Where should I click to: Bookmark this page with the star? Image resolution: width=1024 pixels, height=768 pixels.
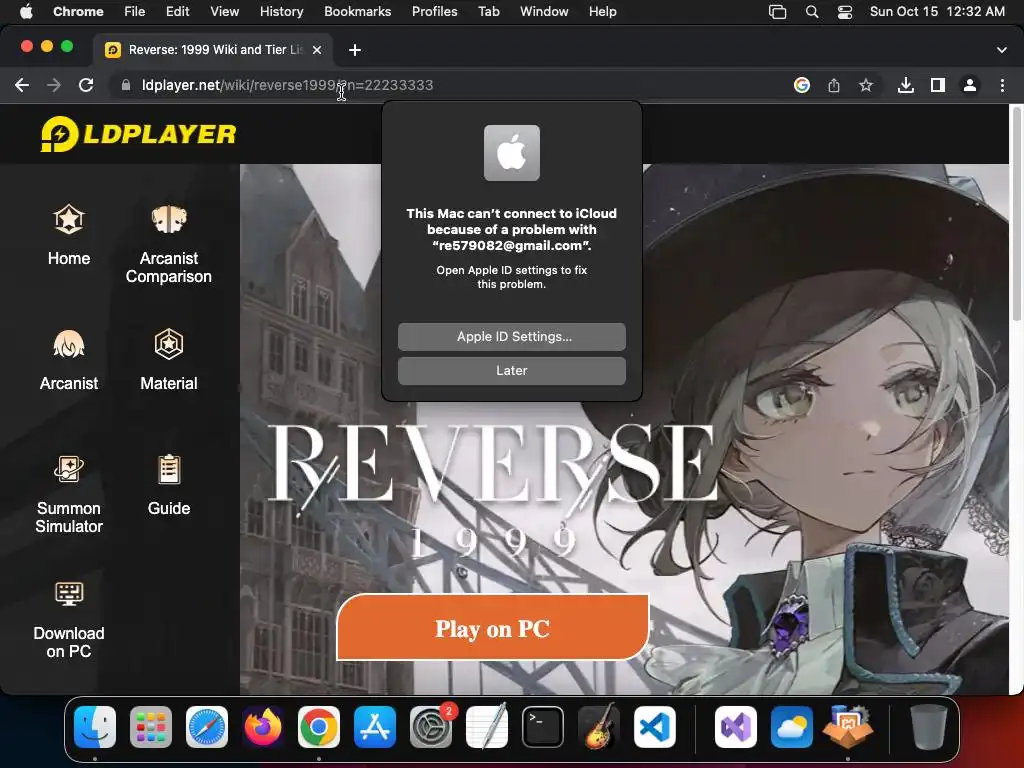click(866, 85)
